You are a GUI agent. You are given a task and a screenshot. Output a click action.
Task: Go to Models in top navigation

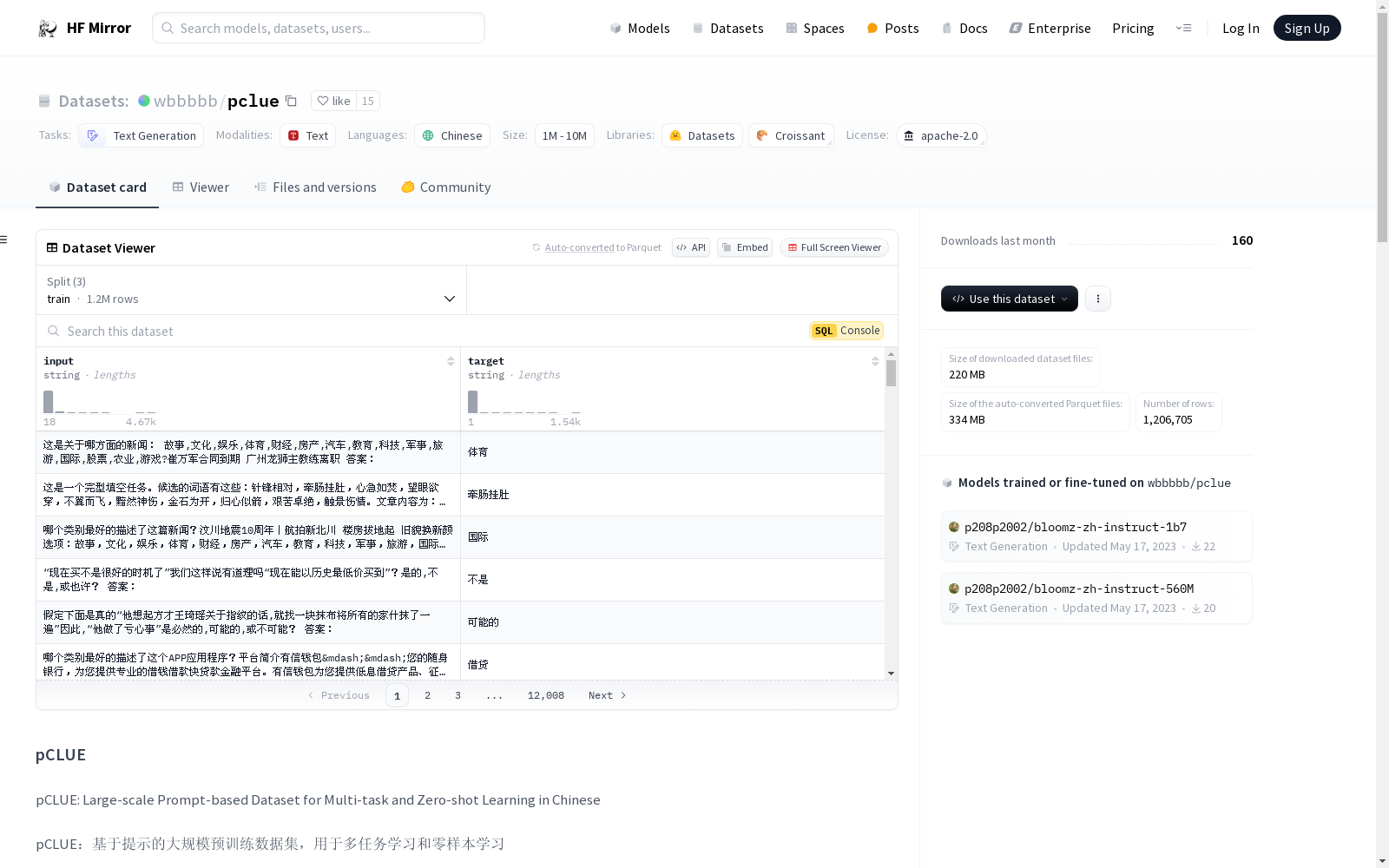(x=640, y=29)
